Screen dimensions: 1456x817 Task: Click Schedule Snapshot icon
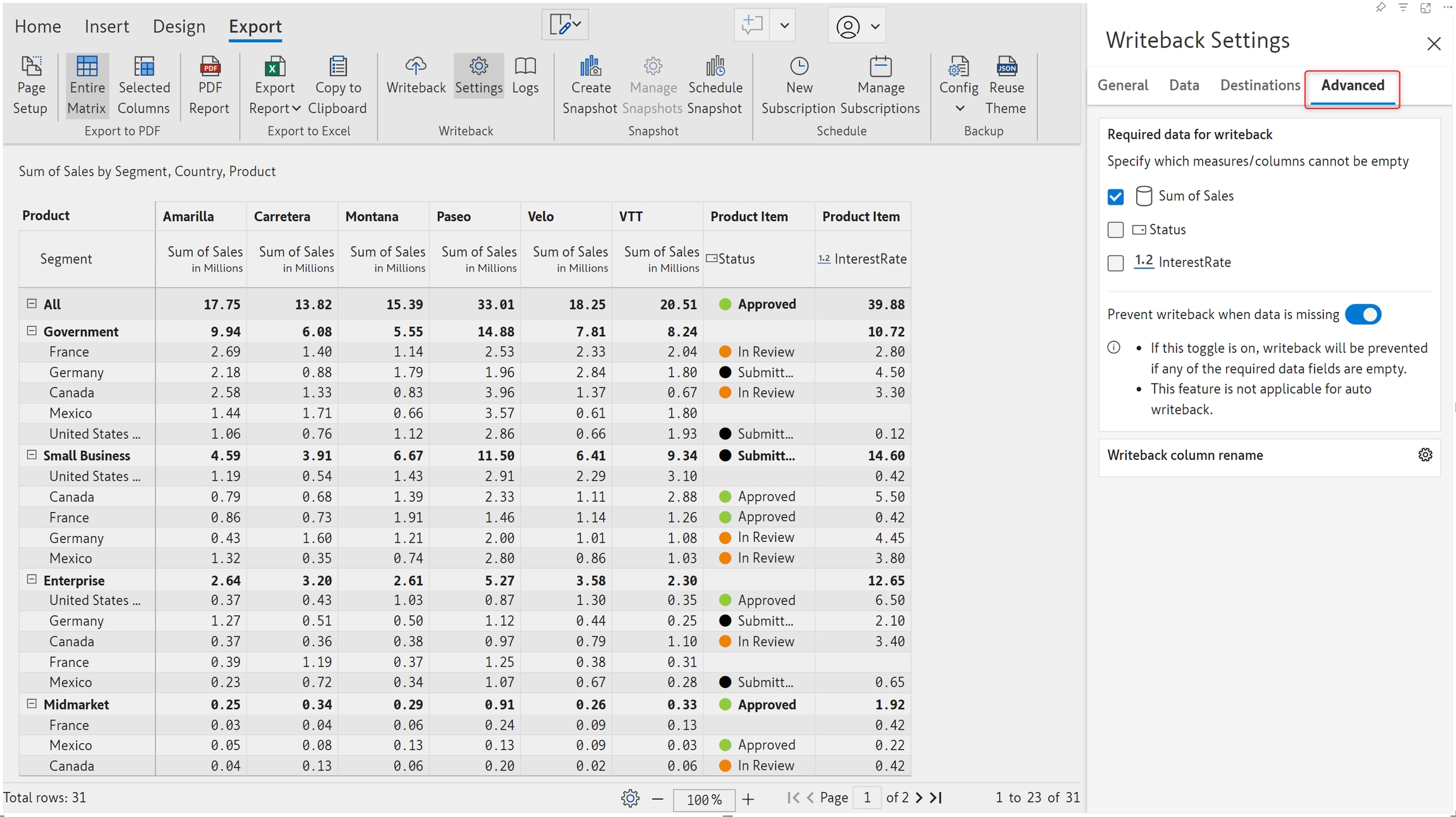coord(715,66)
